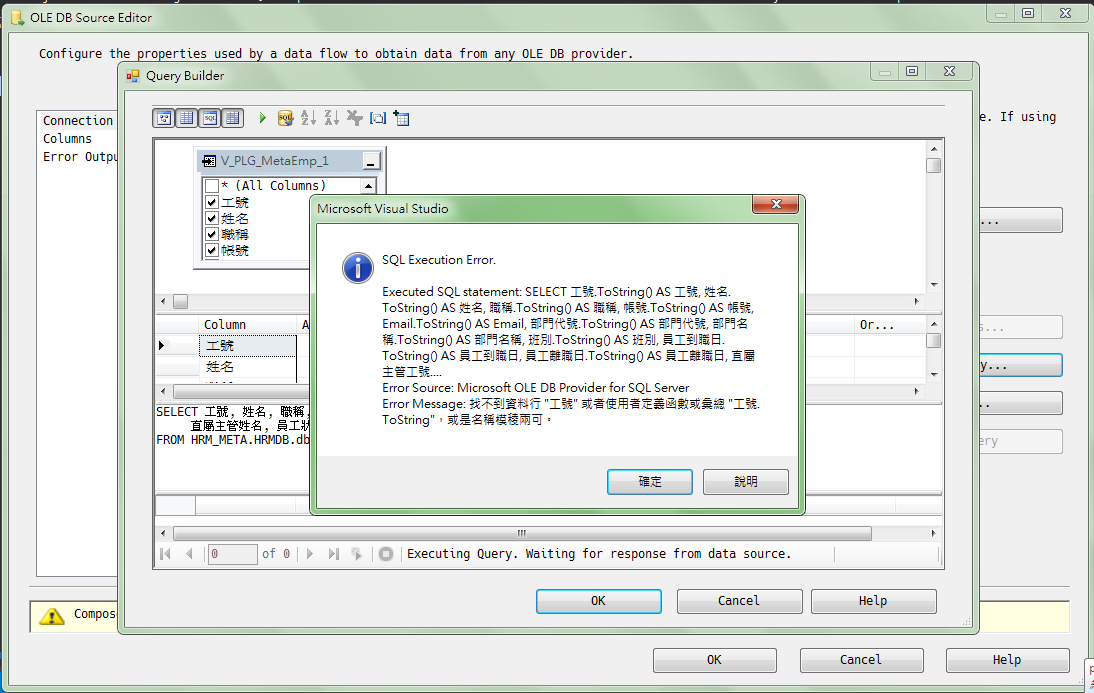Check the * (All Columns) checkbox

(x=211, y=186)
